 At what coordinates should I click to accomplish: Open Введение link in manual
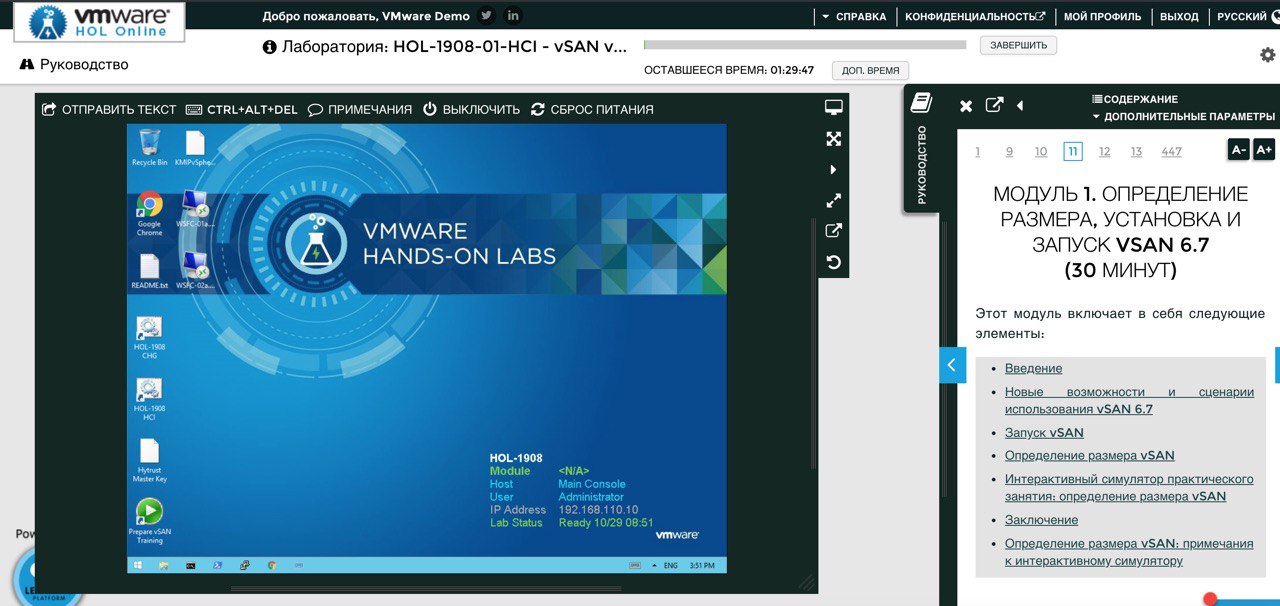[x=1033, y=368]
